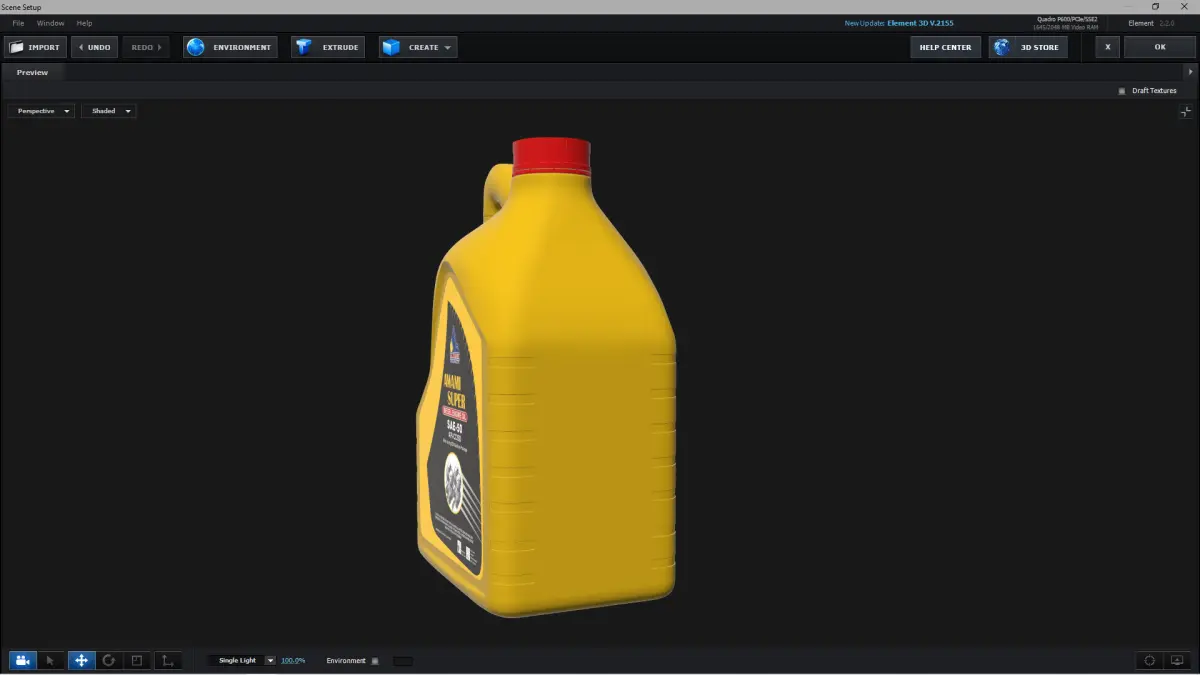Click the target focus icon at bottom right
This screenshot has height=675, width=1200.
pos(1150,661)
